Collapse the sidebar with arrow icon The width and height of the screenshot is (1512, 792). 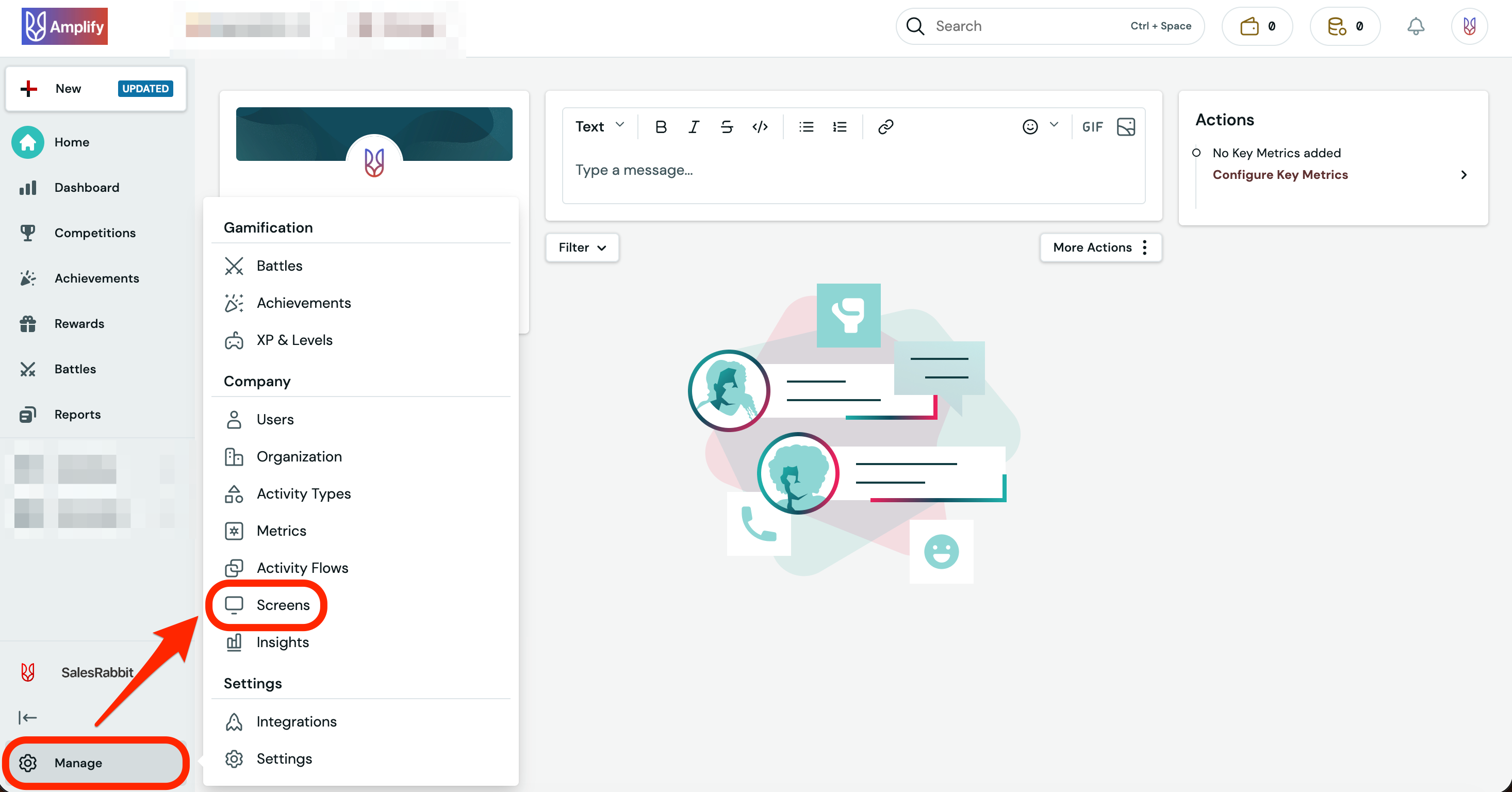coord(27,718)
